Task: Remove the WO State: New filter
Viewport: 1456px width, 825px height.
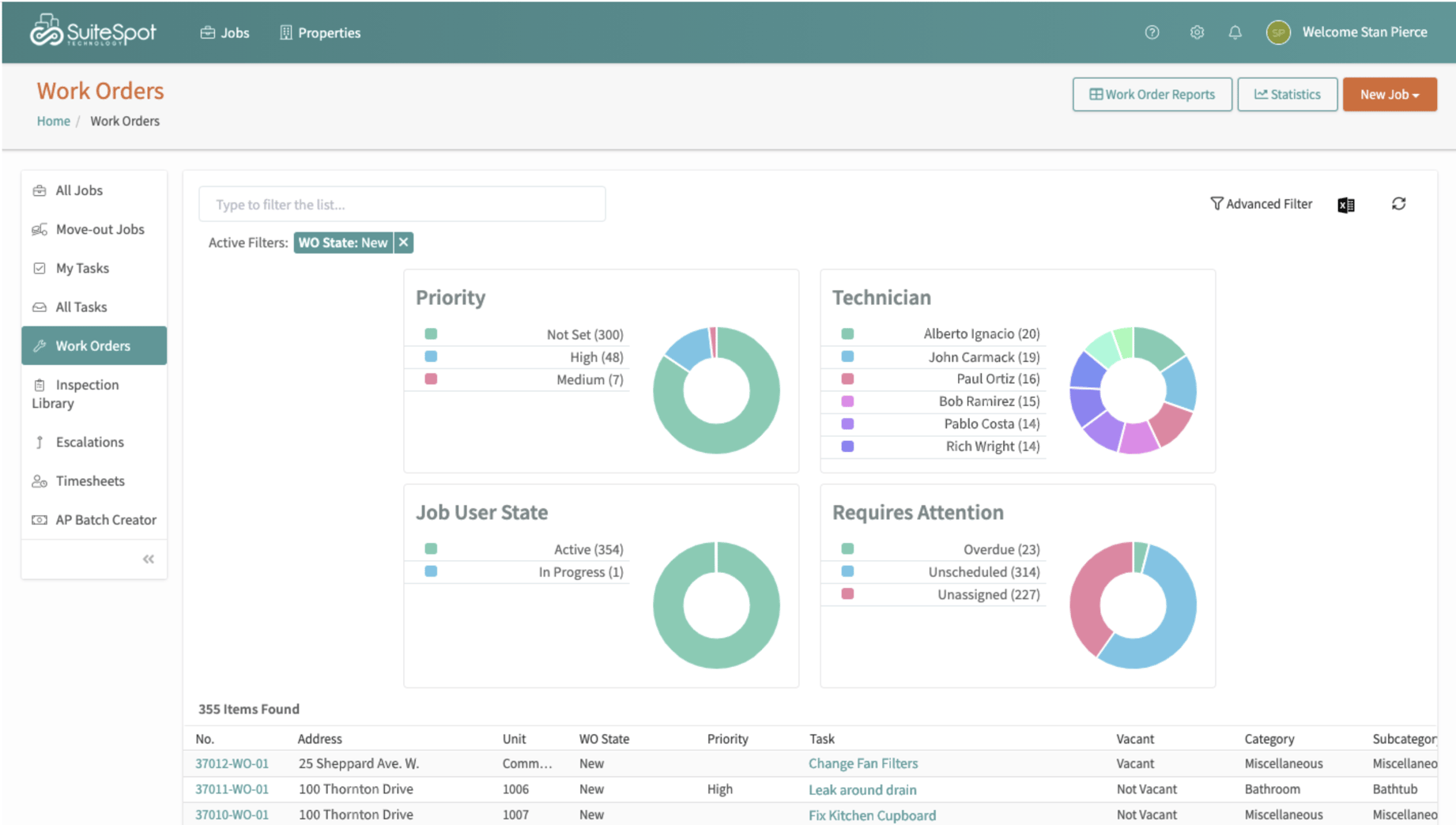Action: [x=404, y=243]
